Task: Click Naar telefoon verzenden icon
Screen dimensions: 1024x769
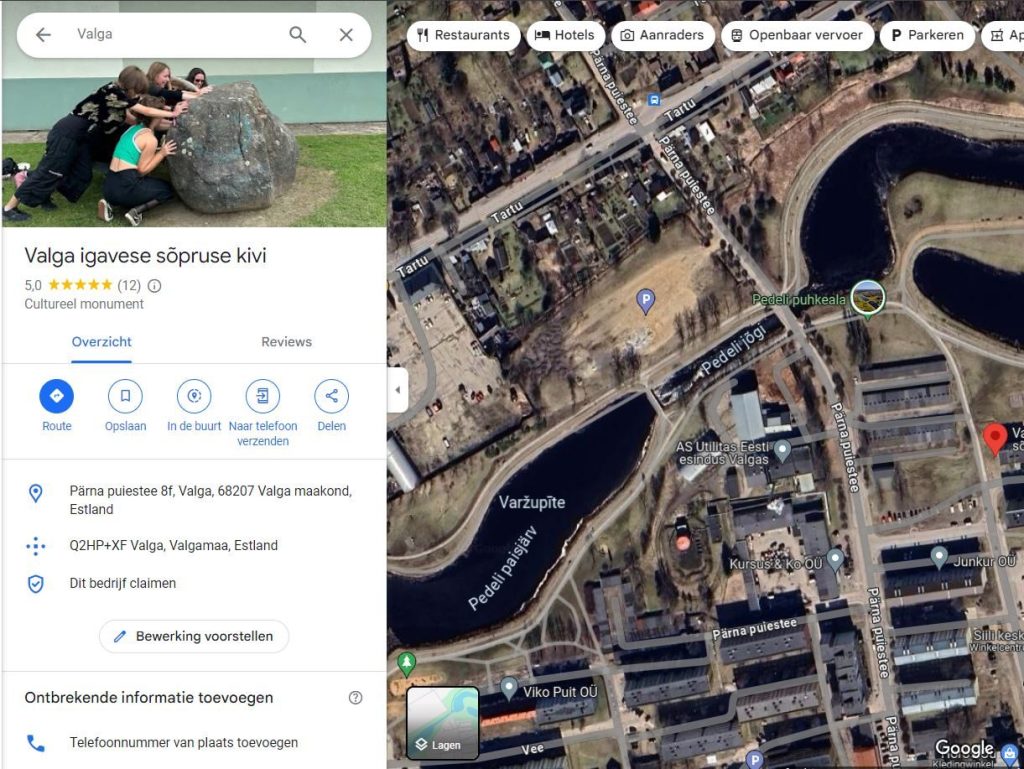Action: click(x=263, y=397)
